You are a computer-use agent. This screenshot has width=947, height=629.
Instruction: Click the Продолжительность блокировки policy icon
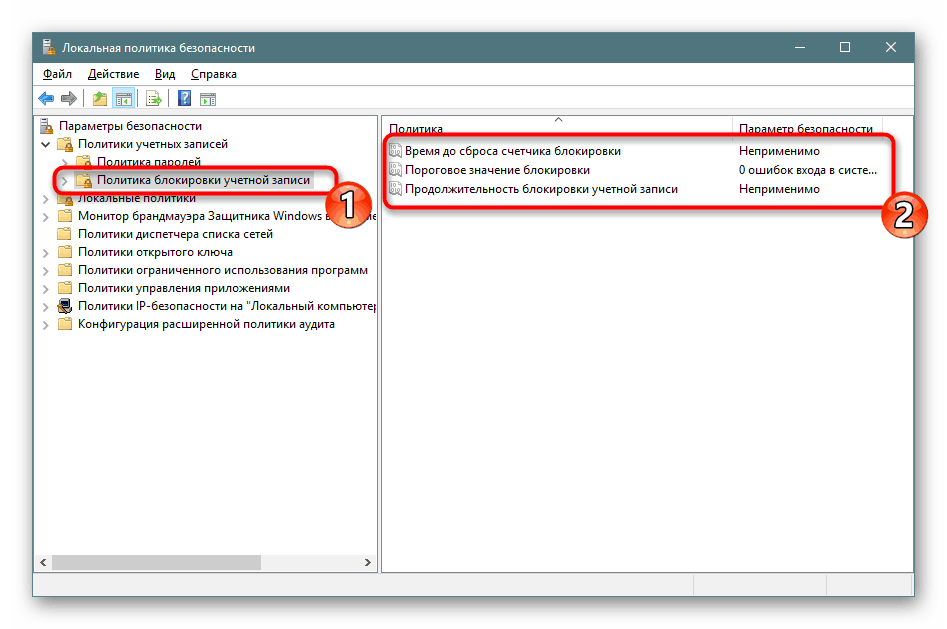tap(396, 189)
